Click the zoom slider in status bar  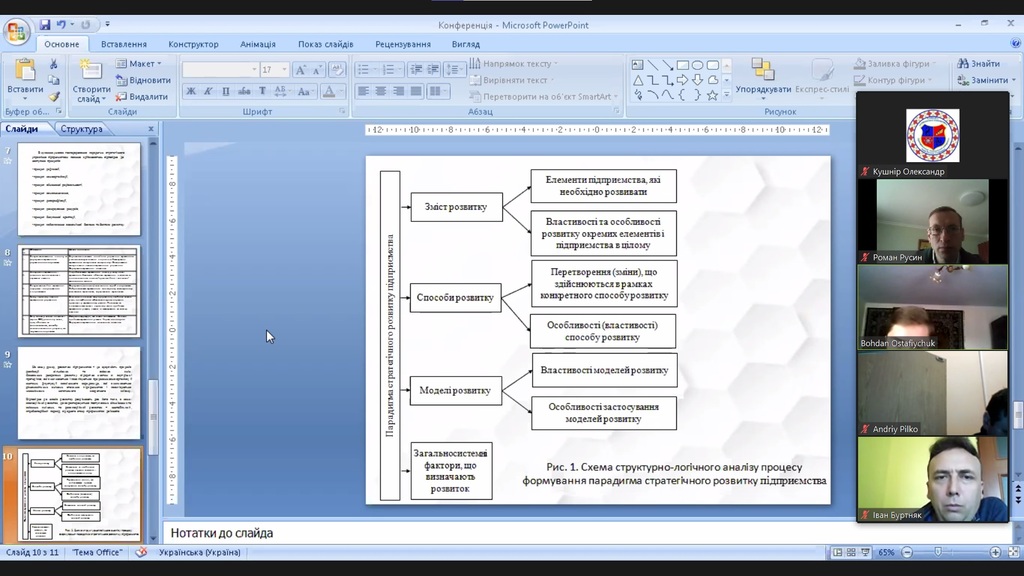[x=937, y=552]
